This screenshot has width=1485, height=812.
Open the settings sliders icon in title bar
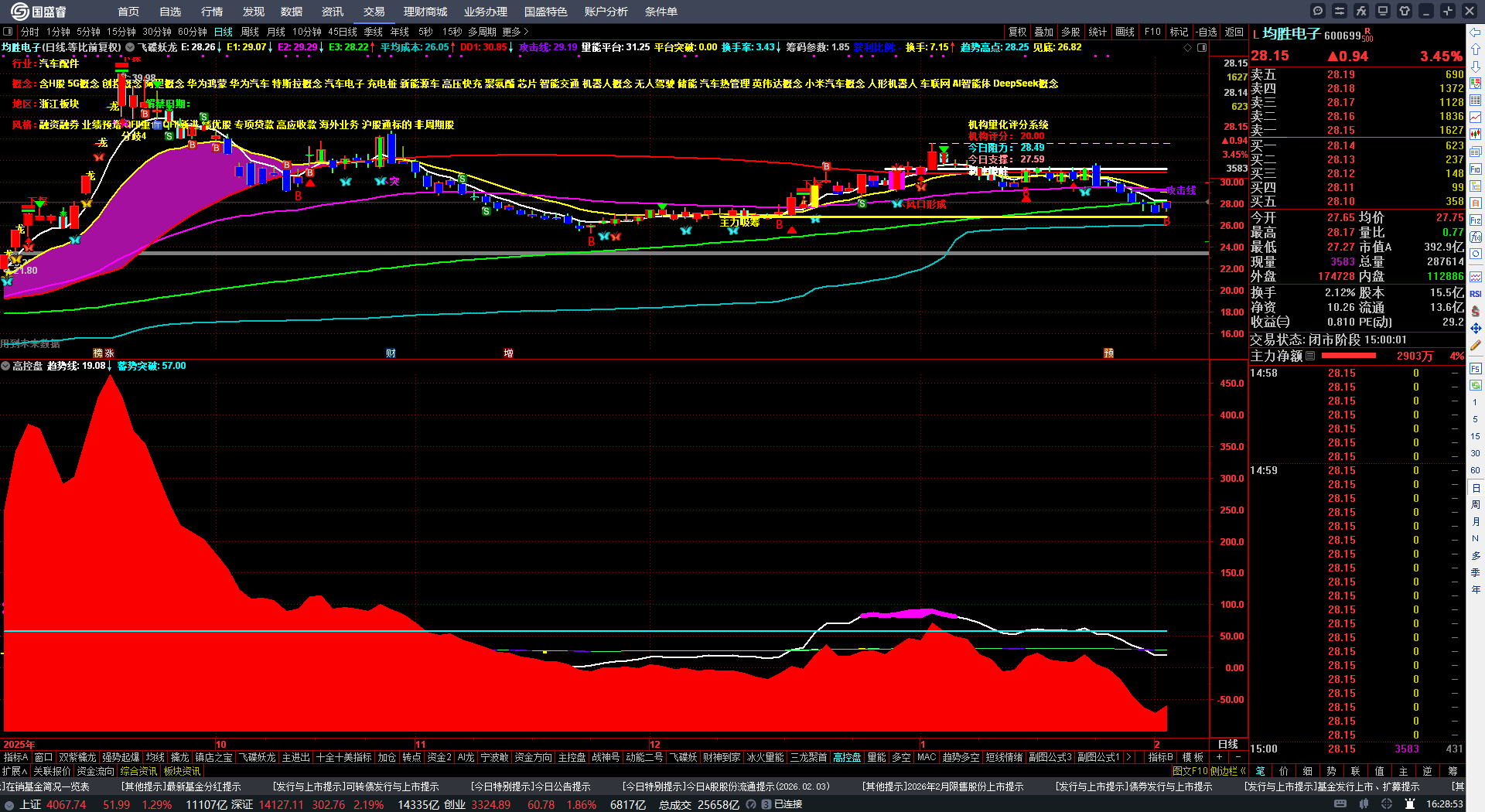pos(1340,11)
